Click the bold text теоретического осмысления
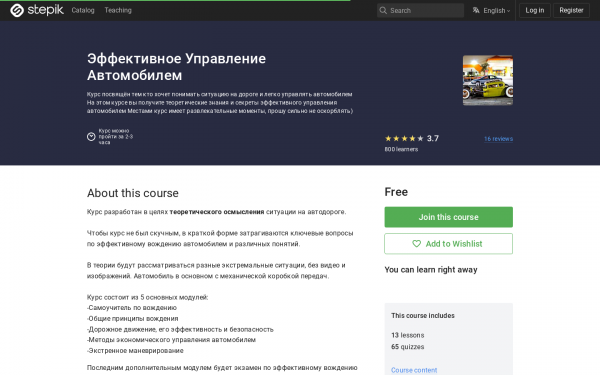The height and width of the screenshot is (375, 600). pos(217,212)
